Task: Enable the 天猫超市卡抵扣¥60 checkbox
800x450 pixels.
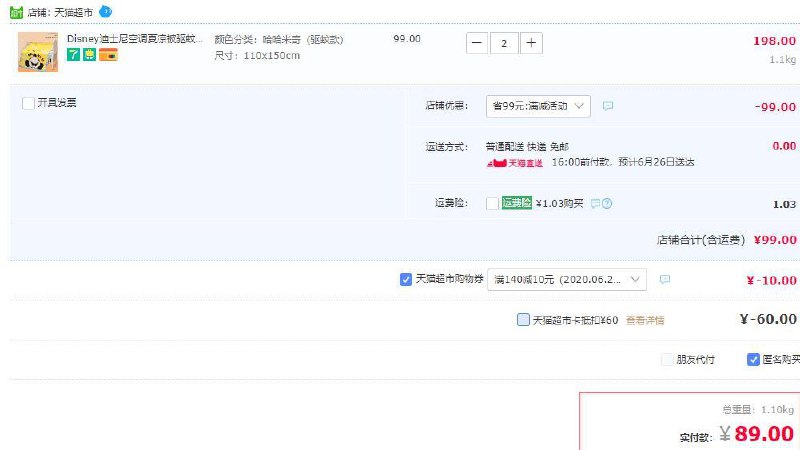Action: coord(523,320)
